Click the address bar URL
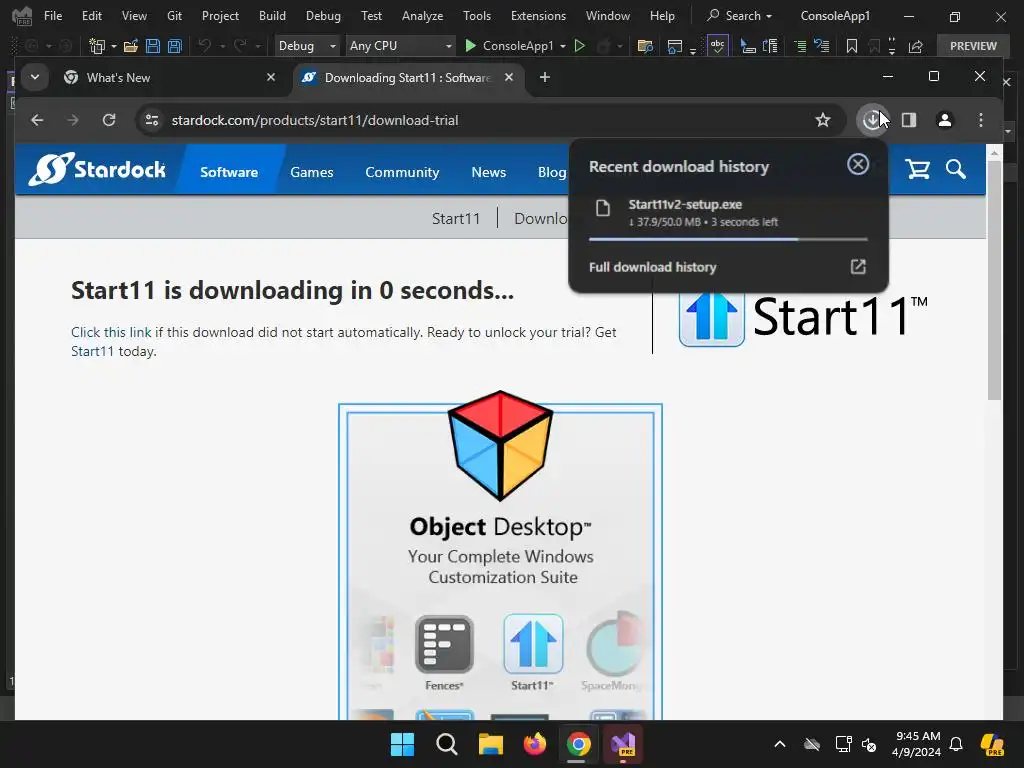The image size is (1024, 768). (315, 120)
